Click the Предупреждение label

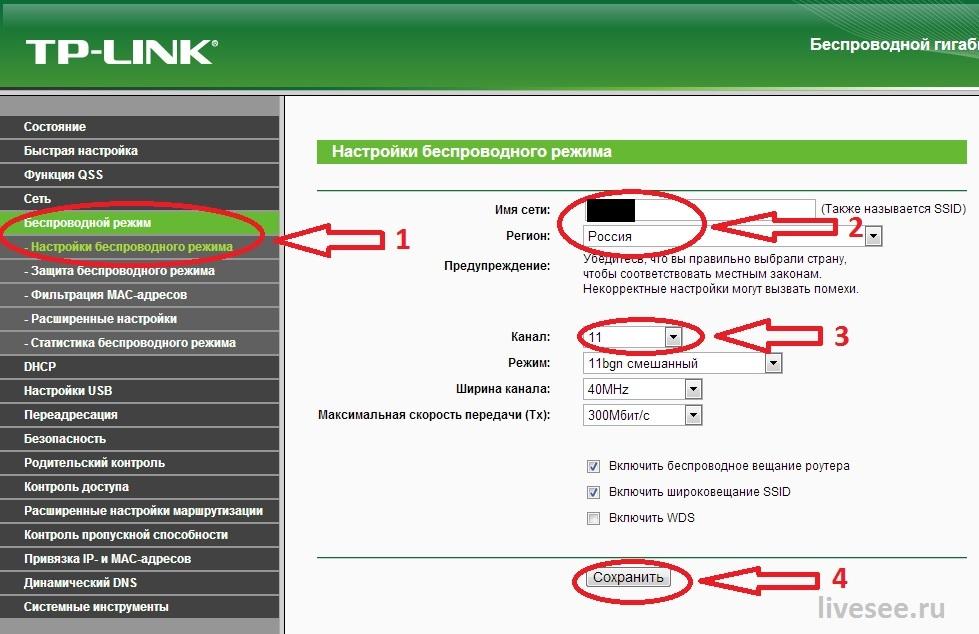point(497,266)
